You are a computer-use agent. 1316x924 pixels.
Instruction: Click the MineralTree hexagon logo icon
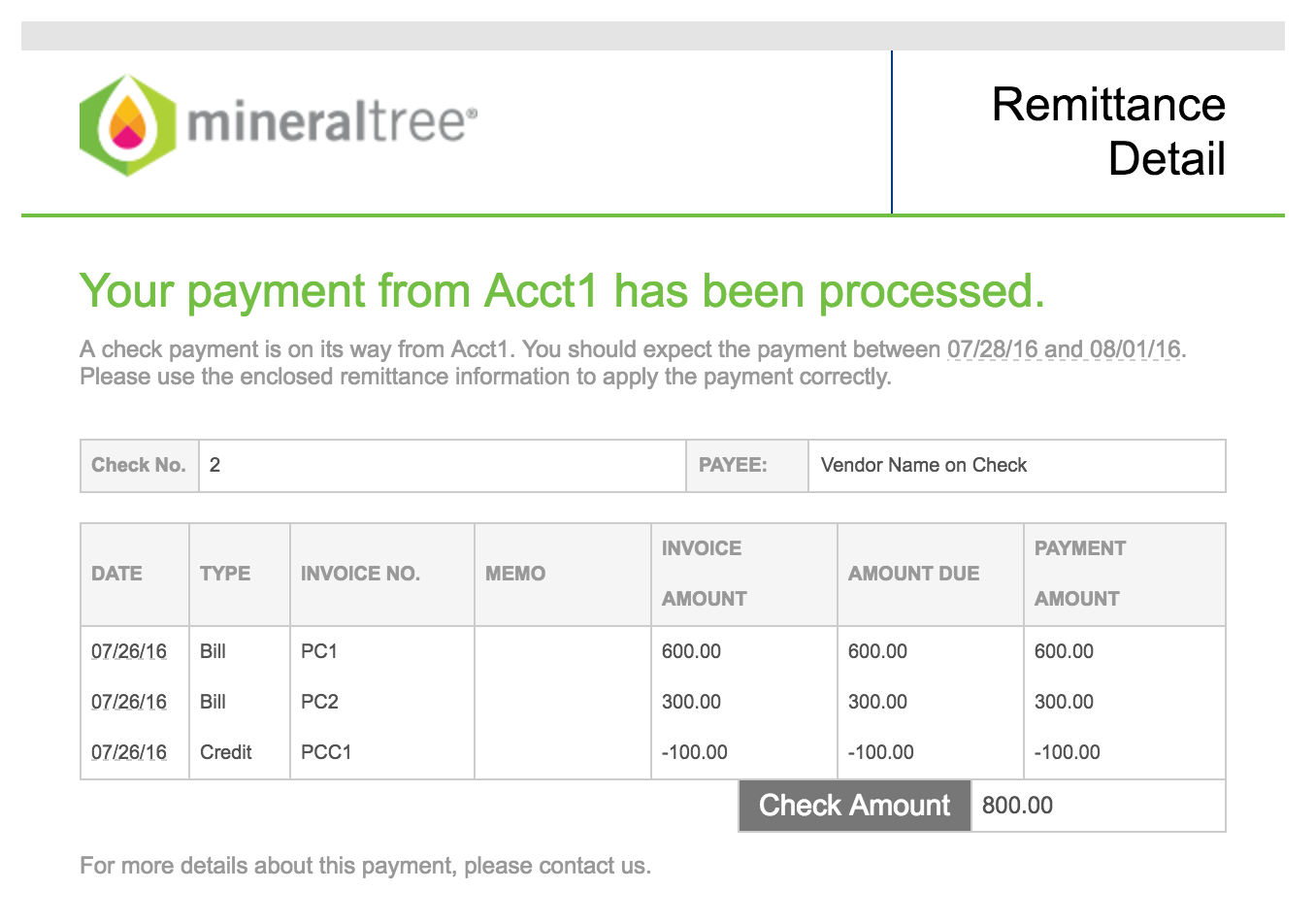127,125
